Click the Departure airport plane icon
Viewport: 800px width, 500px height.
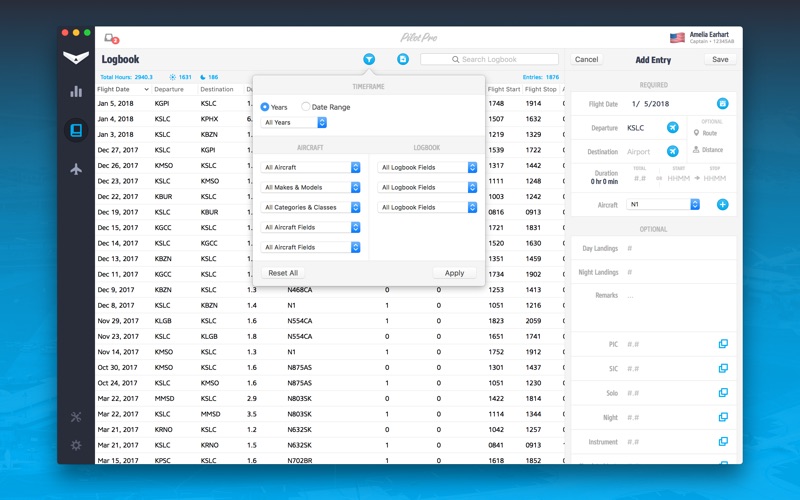pyautogui.click(x=672, y=128)
